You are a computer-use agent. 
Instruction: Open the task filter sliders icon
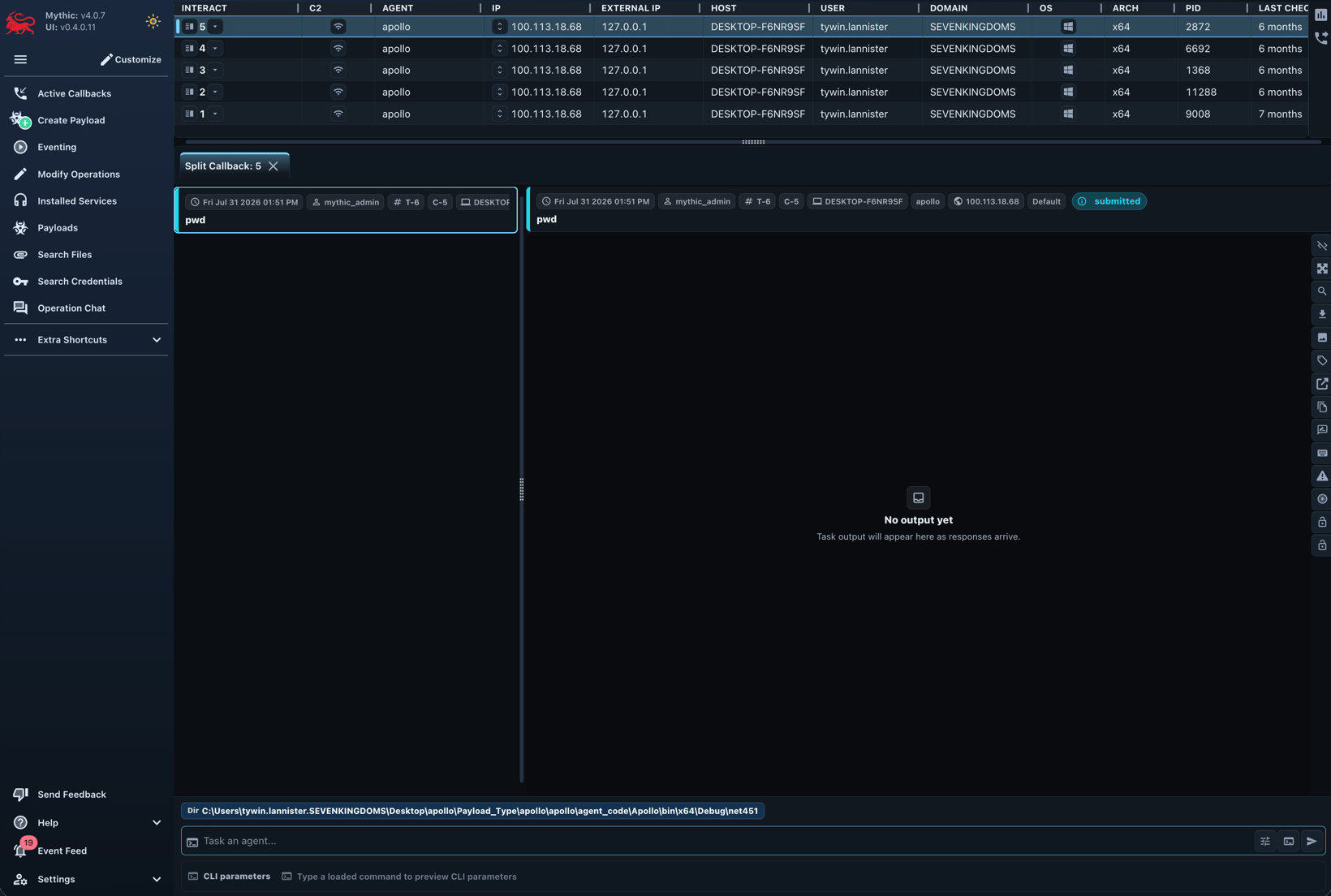(x=1265, y=842)
